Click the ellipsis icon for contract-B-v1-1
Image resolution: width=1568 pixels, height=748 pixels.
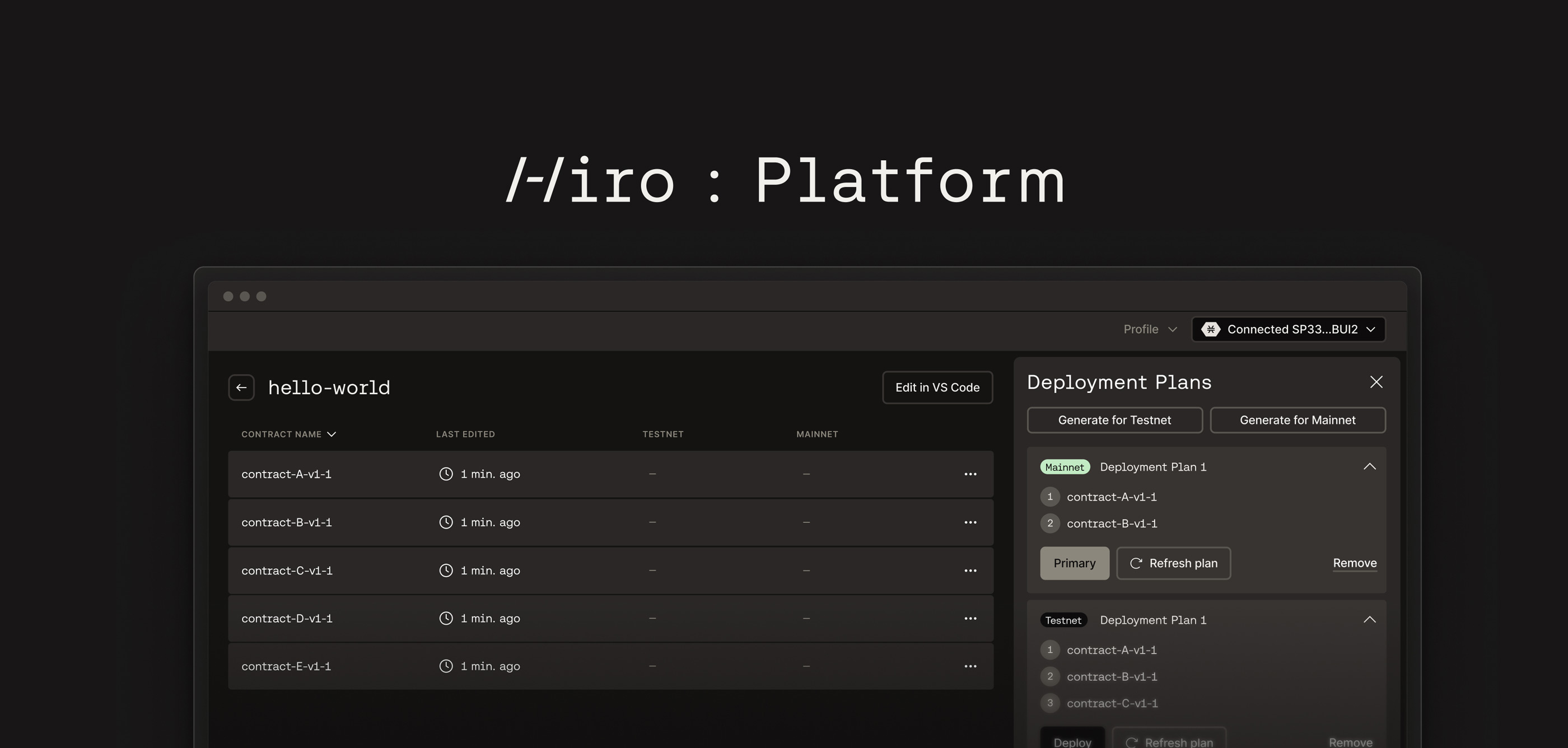tap(969, 522)
